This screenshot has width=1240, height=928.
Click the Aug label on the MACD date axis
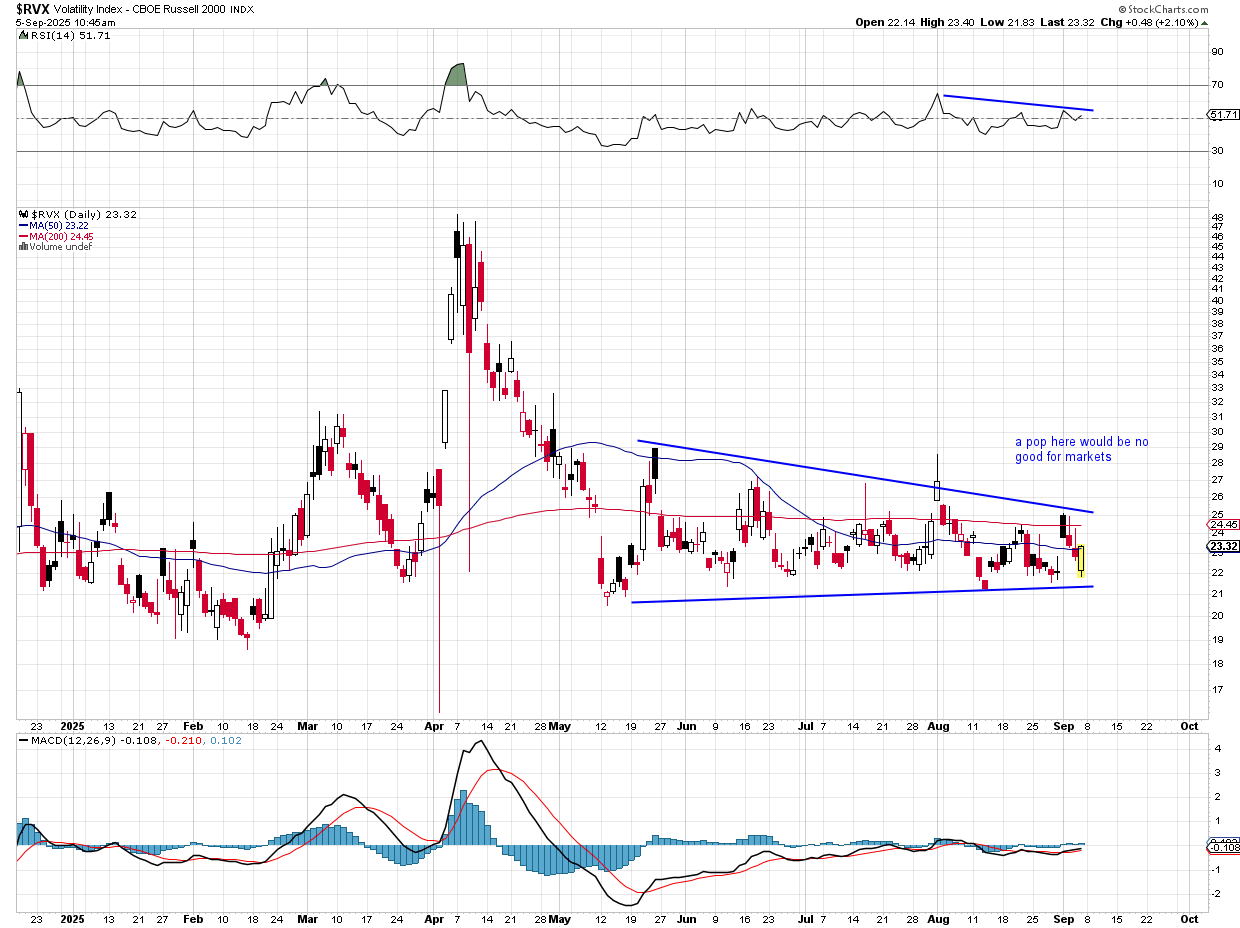(937, 918)
